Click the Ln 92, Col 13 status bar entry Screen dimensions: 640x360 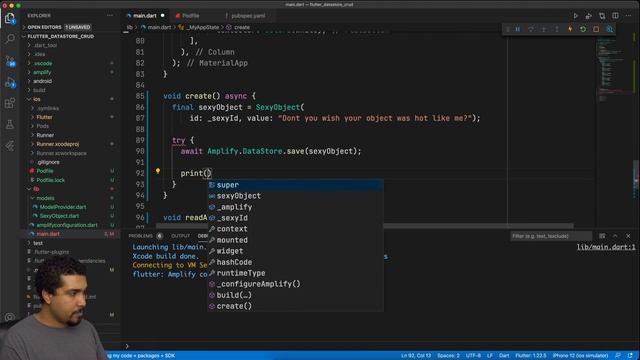click(x=416, y=356)
